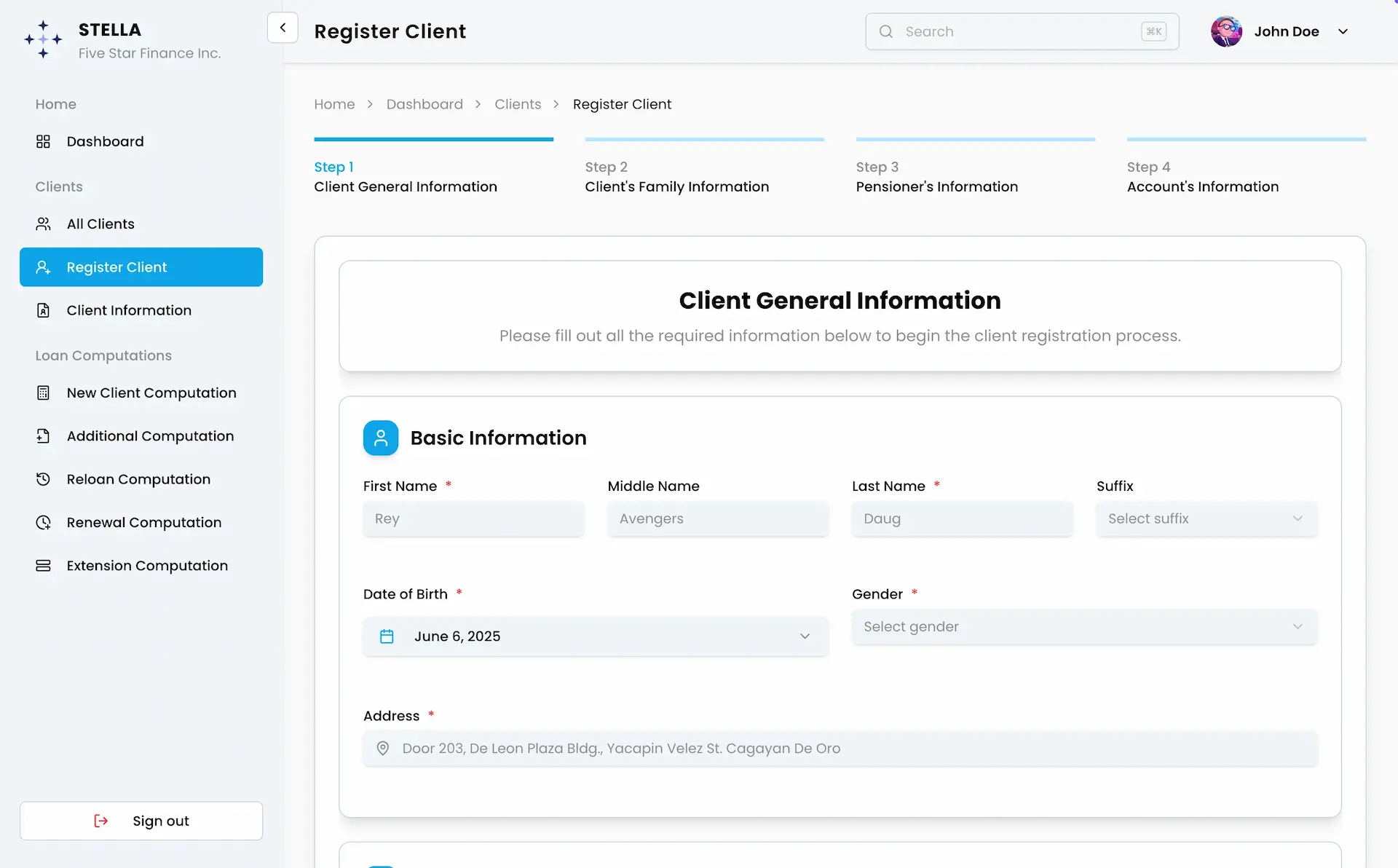Image resolution: width=1398 pixels, height=868 pixels.
Task: Open Renewal Computation page
Action: point(141,522)
